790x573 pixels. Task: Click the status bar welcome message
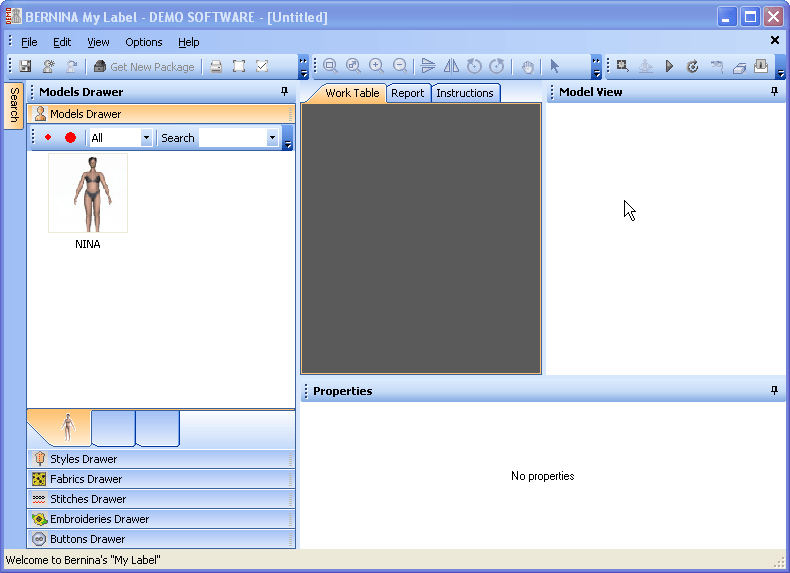tap(83, 560)
